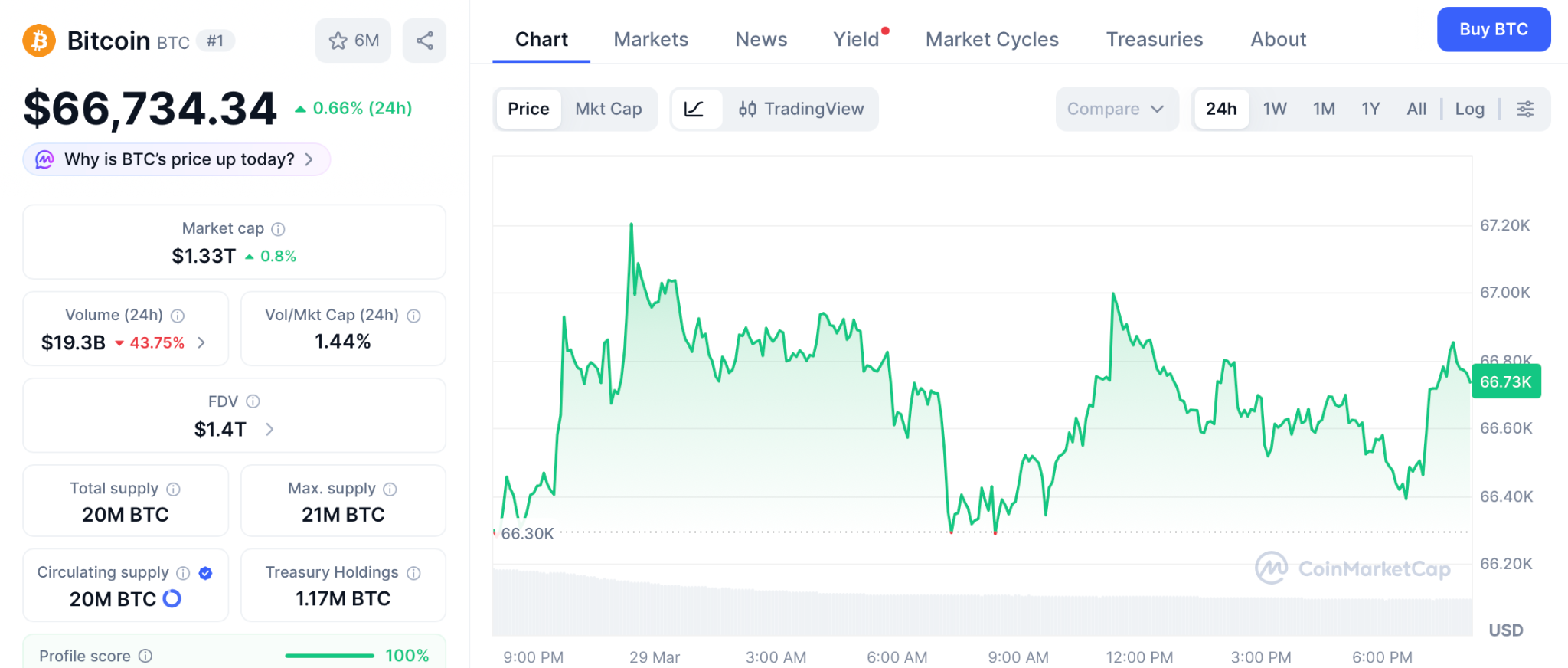Click the verified badge beside Circulating supply
This screenshot has height=668, width=1568.
point(205,573)
